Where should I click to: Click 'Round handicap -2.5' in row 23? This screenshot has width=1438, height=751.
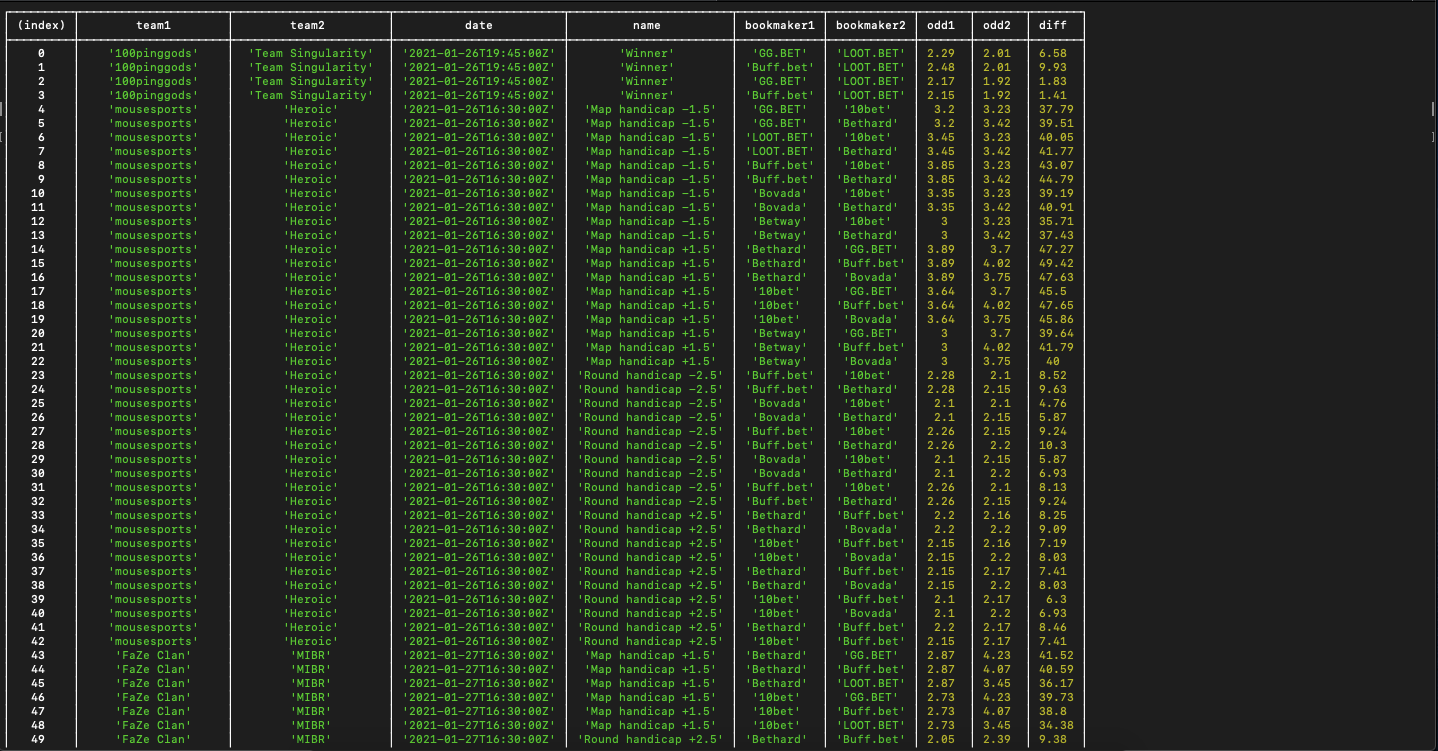[650, 375]
